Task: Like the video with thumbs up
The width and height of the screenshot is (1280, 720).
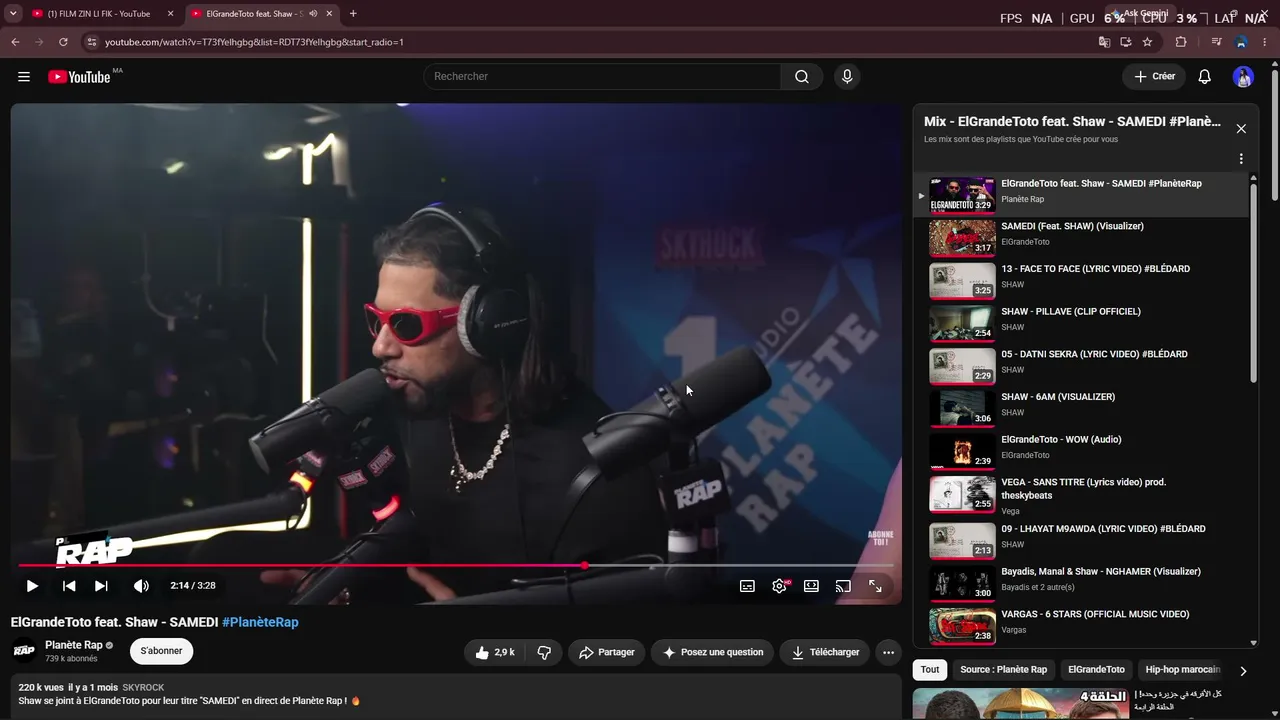Action: 496,652
